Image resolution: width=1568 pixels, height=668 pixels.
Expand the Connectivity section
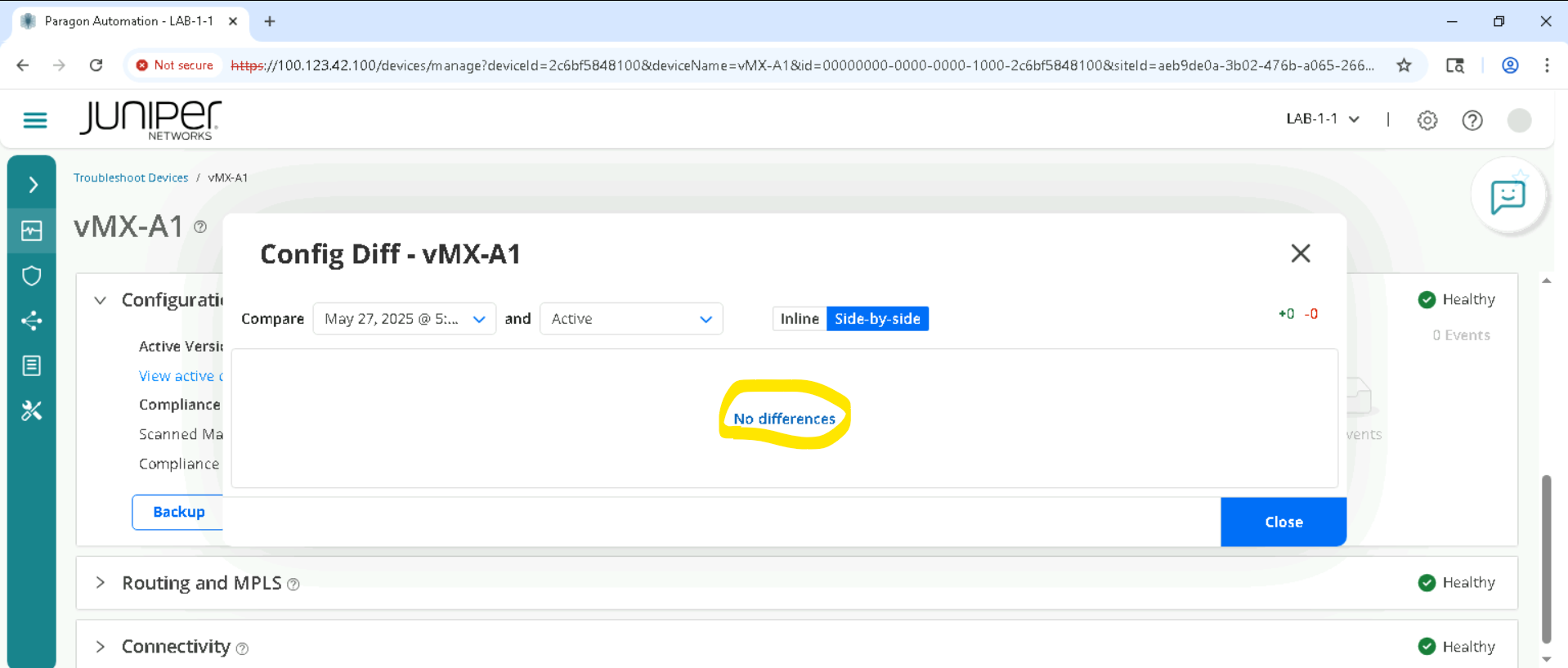pos(101,647)
